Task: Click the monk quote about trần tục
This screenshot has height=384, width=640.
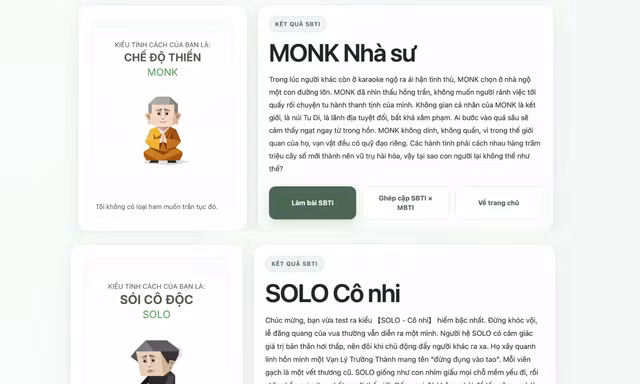Action: [157, 206]
